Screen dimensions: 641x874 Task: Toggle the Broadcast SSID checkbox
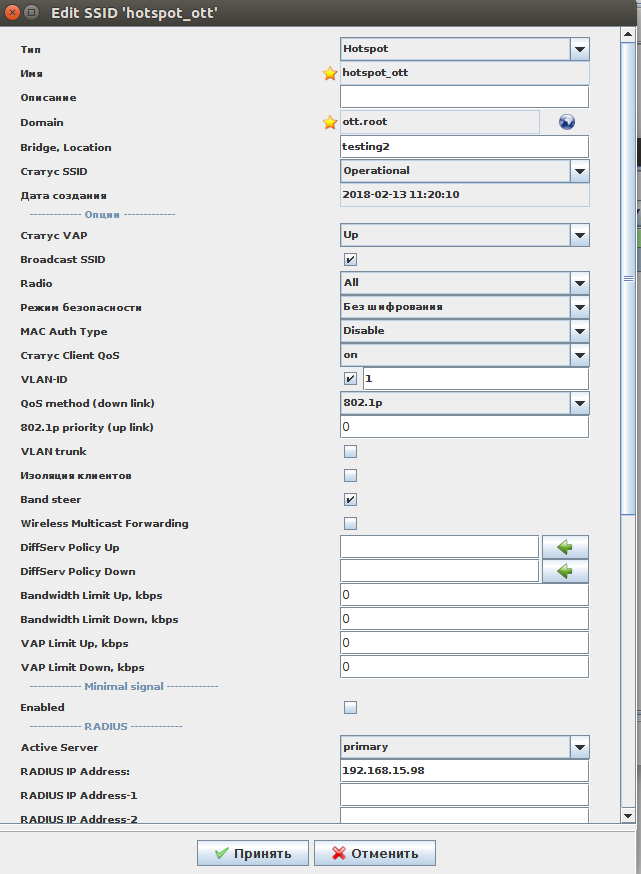(351, 260)
